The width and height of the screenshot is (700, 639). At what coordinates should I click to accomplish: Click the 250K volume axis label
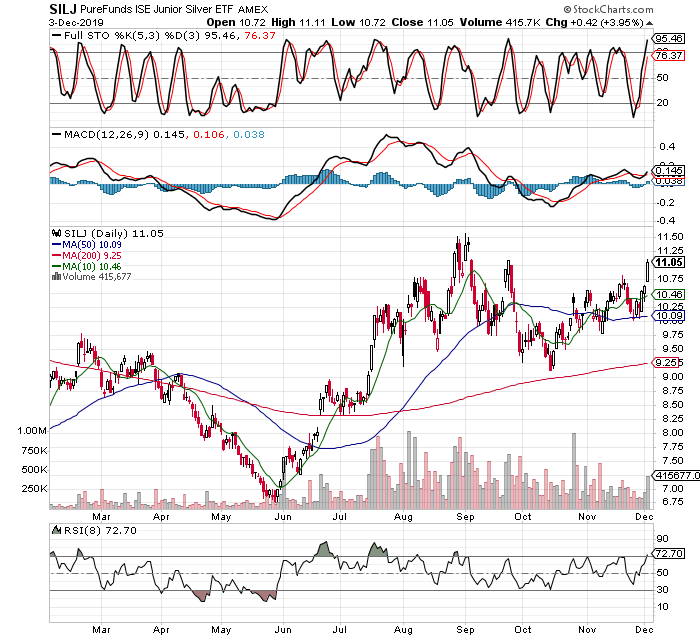coord(34,489)
